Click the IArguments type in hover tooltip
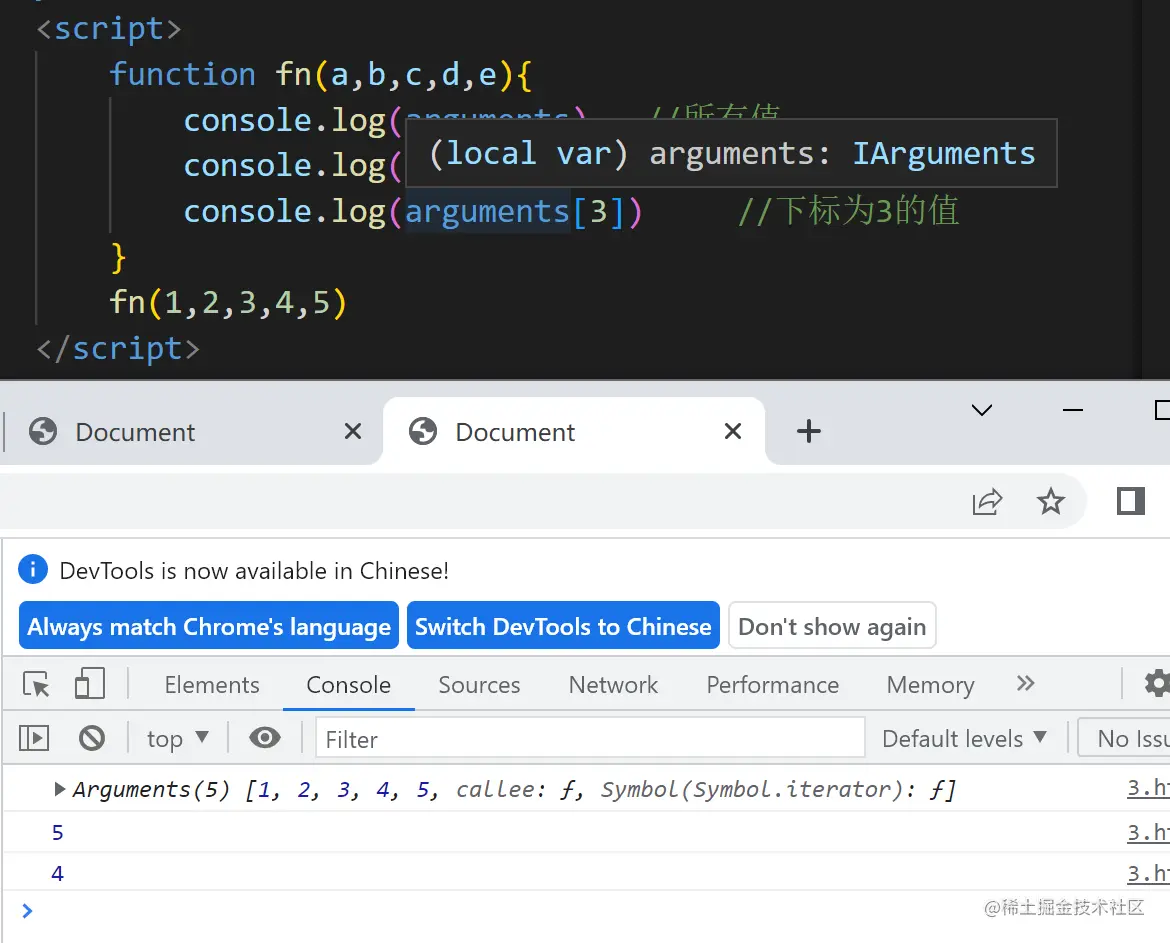This screenshot has width=1170, height=943. [x=944, y=154]
